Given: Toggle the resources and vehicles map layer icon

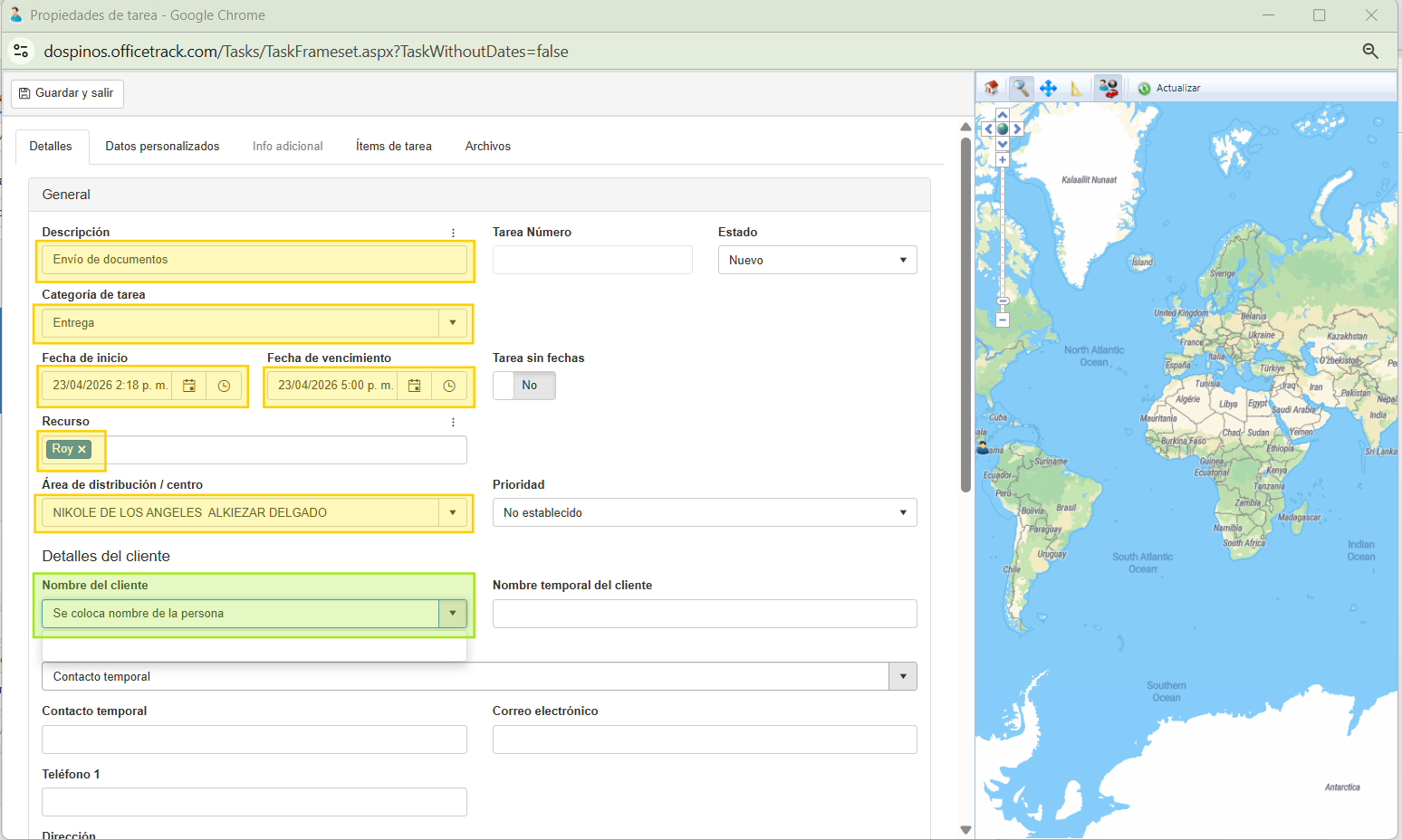Looking at the screenshot, I should click(1108, 88).
